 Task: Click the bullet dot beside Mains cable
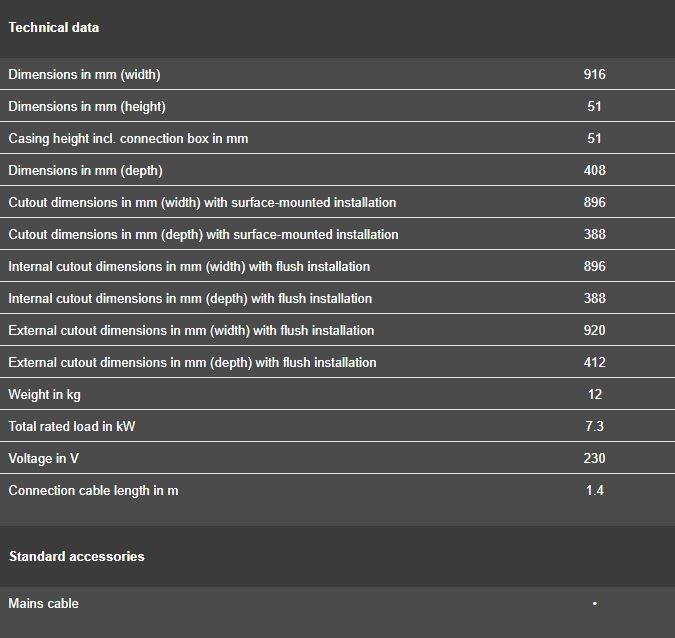(595, 604)
